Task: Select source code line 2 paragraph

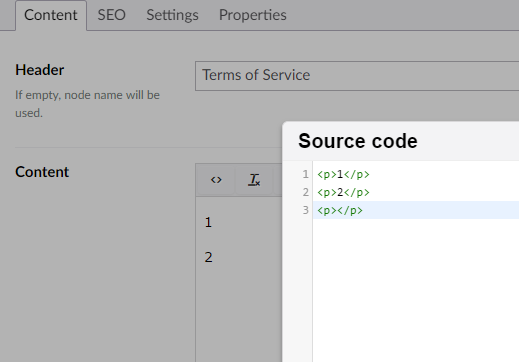Action: coord(343,192)
